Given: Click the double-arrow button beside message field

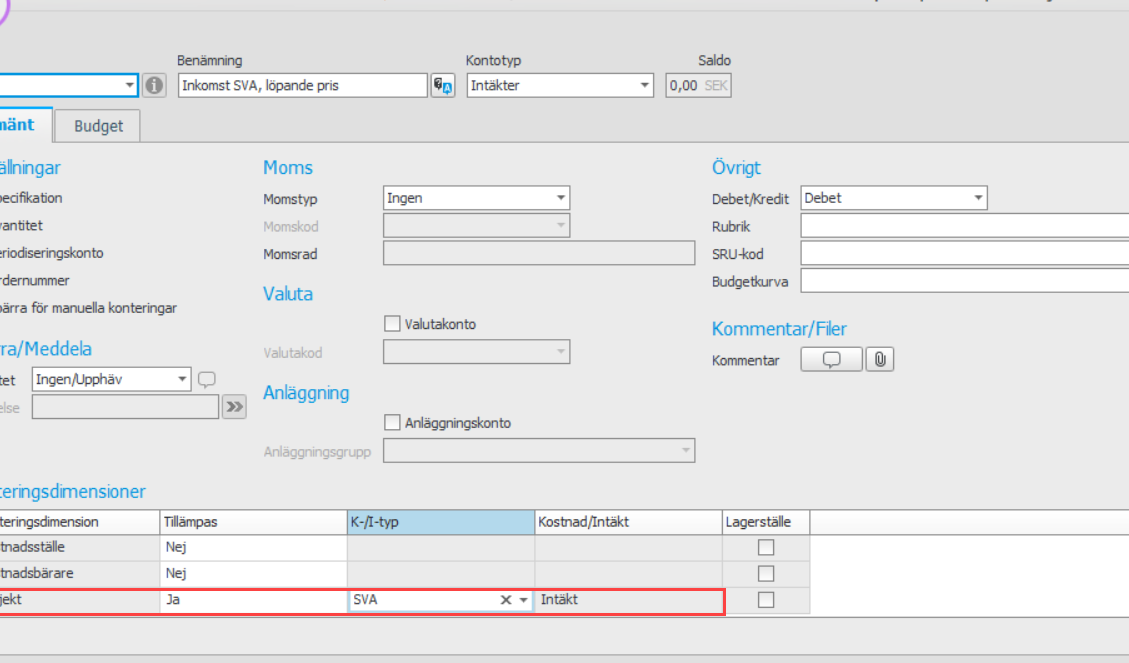Looking at the screenshot, I should coord(234,407).
